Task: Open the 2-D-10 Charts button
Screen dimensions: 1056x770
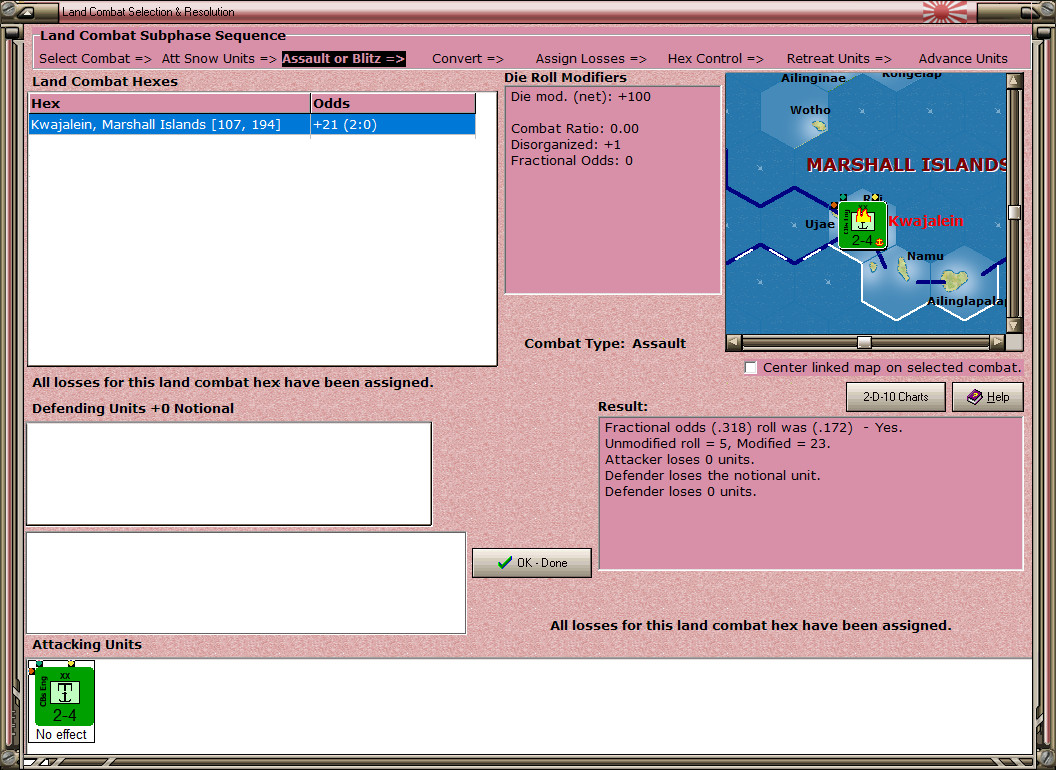Action: tap(895, 397)
